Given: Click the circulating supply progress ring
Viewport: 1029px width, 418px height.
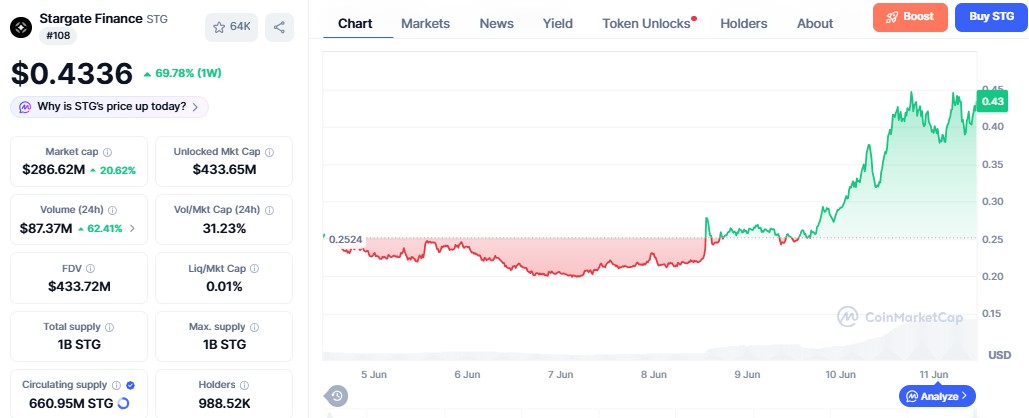Looking at the screenshot, I should pyautogui.click(x=123, y=403).
